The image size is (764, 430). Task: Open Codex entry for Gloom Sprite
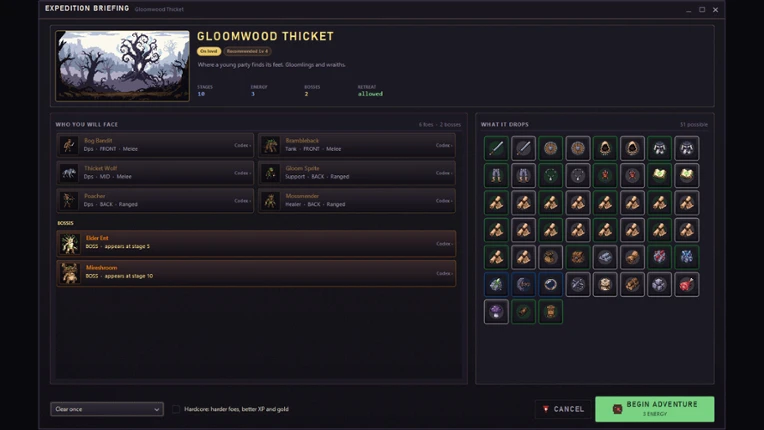(x=444, y=173)
